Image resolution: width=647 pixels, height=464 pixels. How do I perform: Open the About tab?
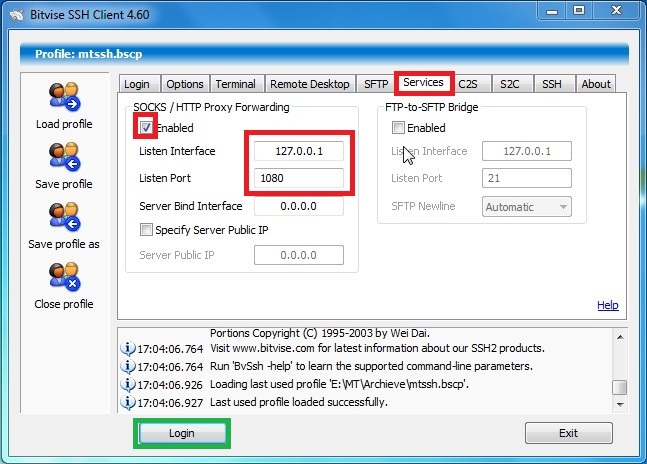[596, 84]
